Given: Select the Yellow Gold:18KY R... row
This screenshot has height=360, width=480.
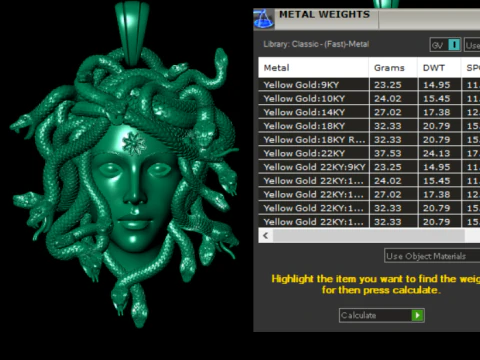Looking at the screenshot, I should (x=369, y=139).
